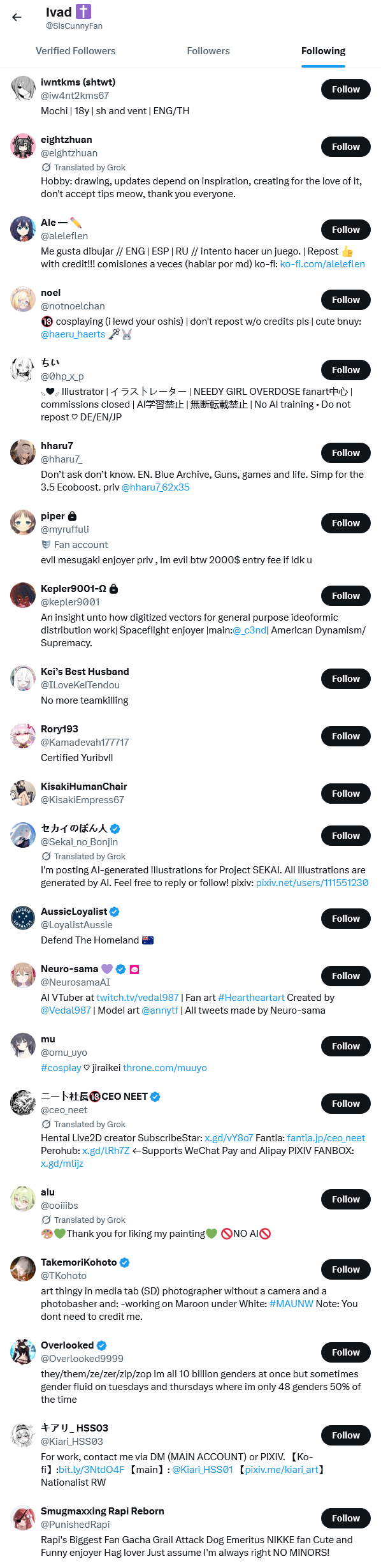Screen dimensions: 381x1568
Task: Switch to the Followers tab
Action: tap(208, 51)
